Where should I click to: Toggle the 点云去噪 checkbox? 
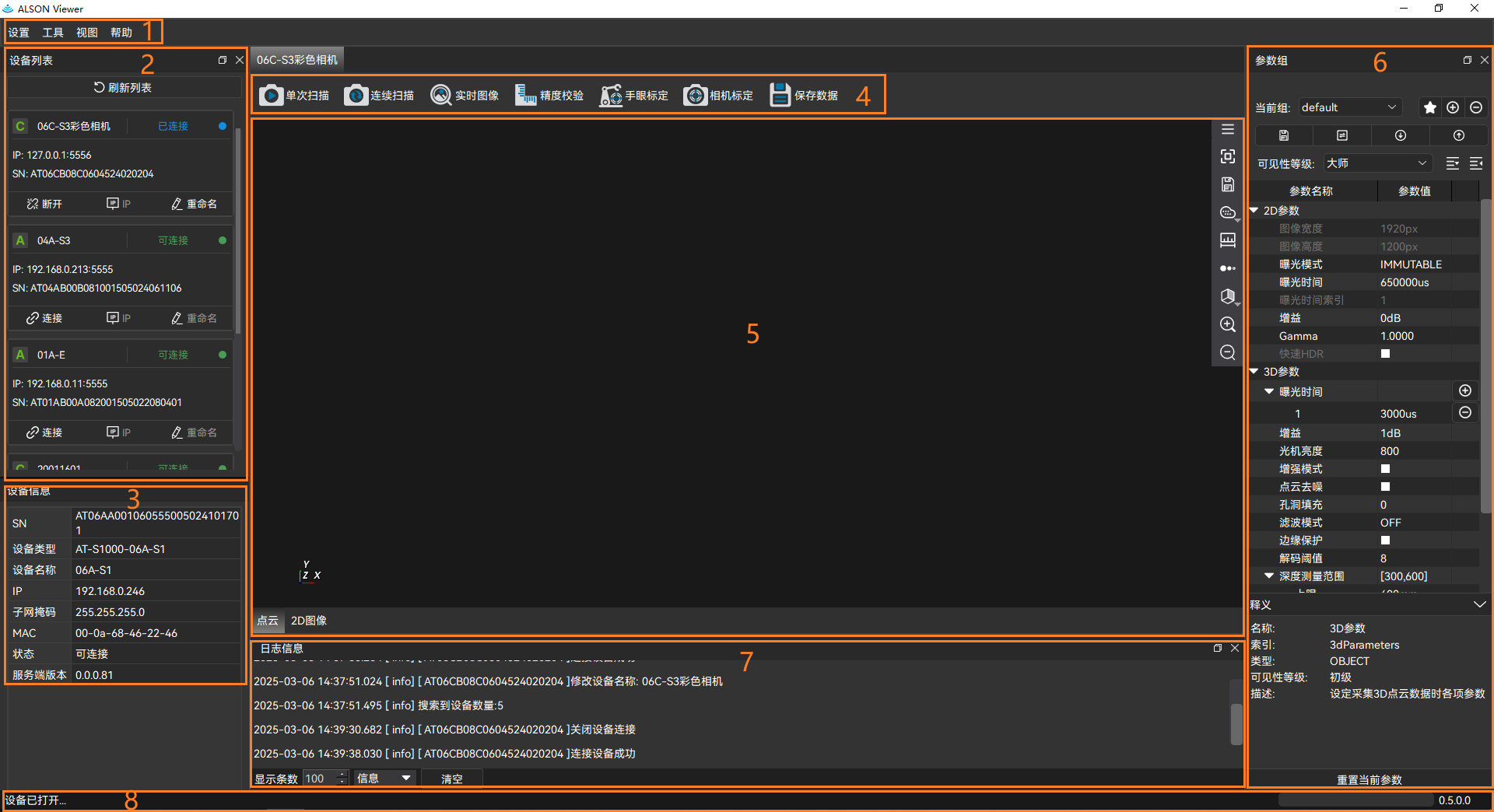click(x=1385, y=487)
